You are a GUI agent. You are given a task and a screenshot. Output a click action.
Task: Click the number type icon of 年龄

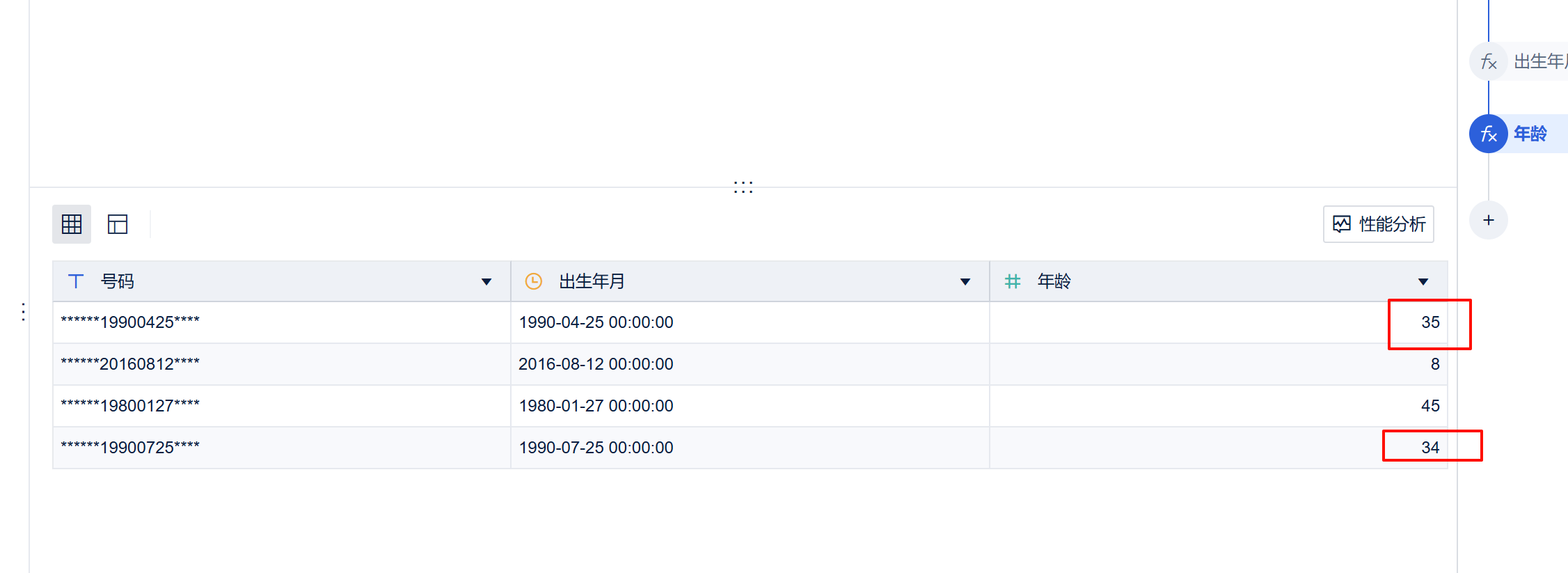1013,281
